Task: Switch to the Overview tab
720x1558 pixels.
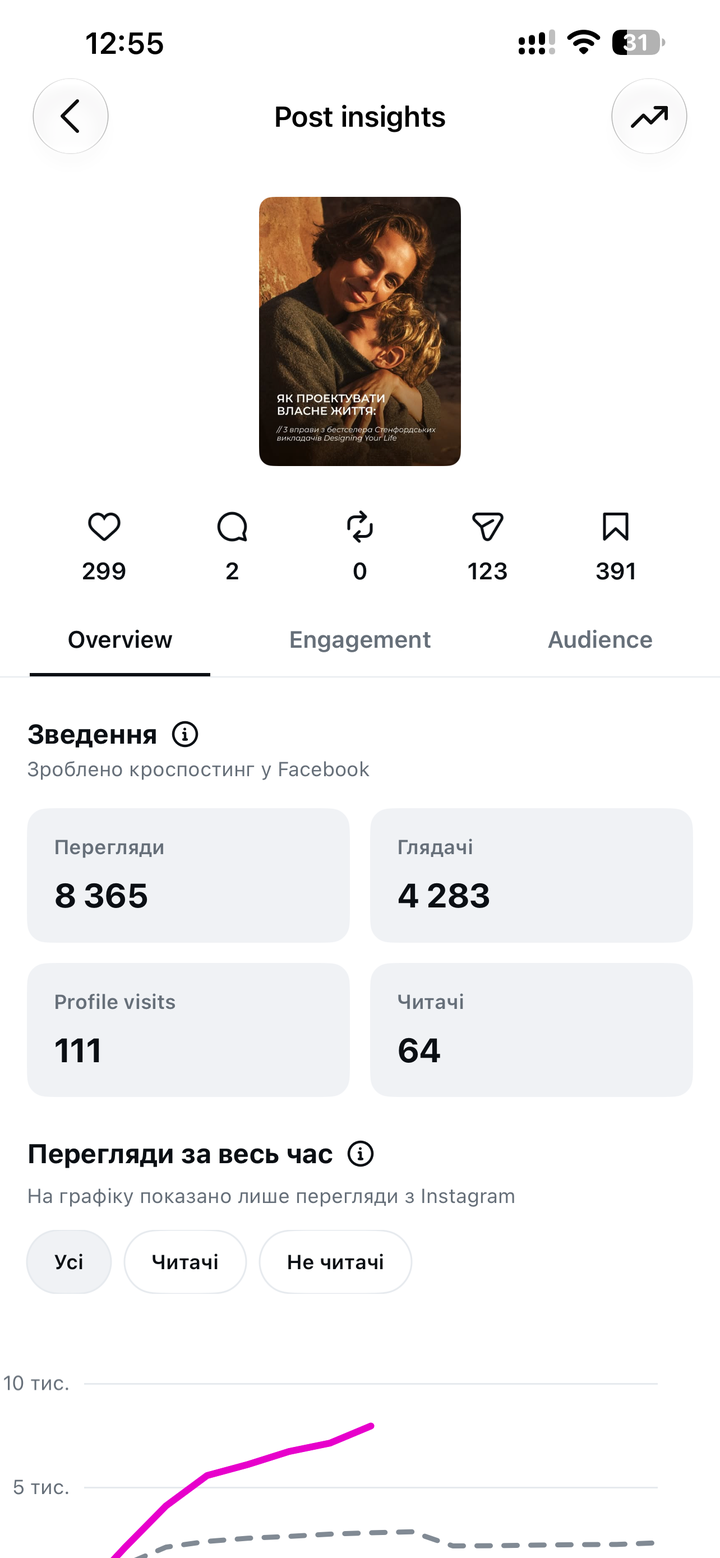Action: pyautogui.click(x=120, y=640)
